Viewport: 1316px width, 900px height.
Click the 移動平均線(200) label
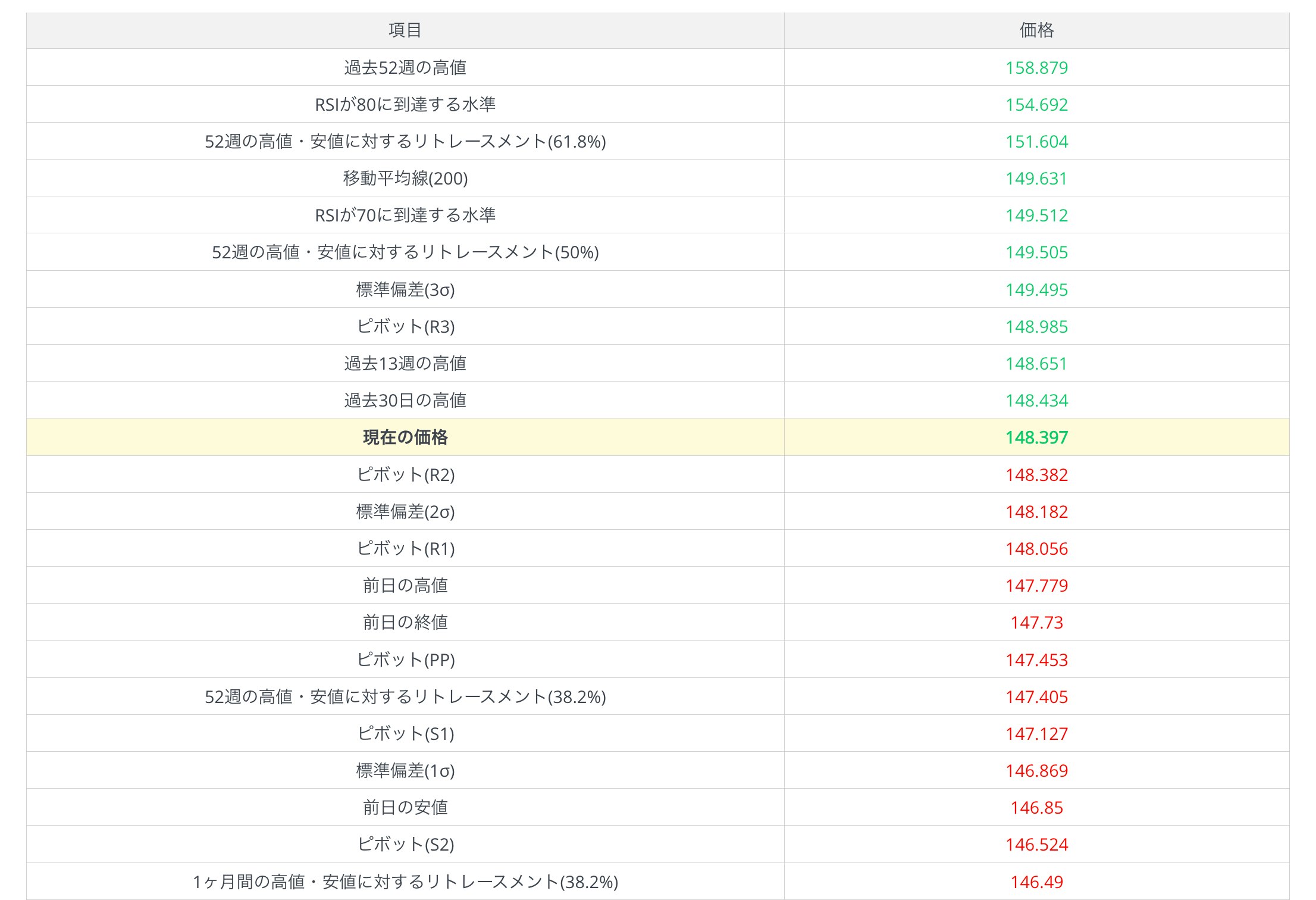tap(405, 179)
